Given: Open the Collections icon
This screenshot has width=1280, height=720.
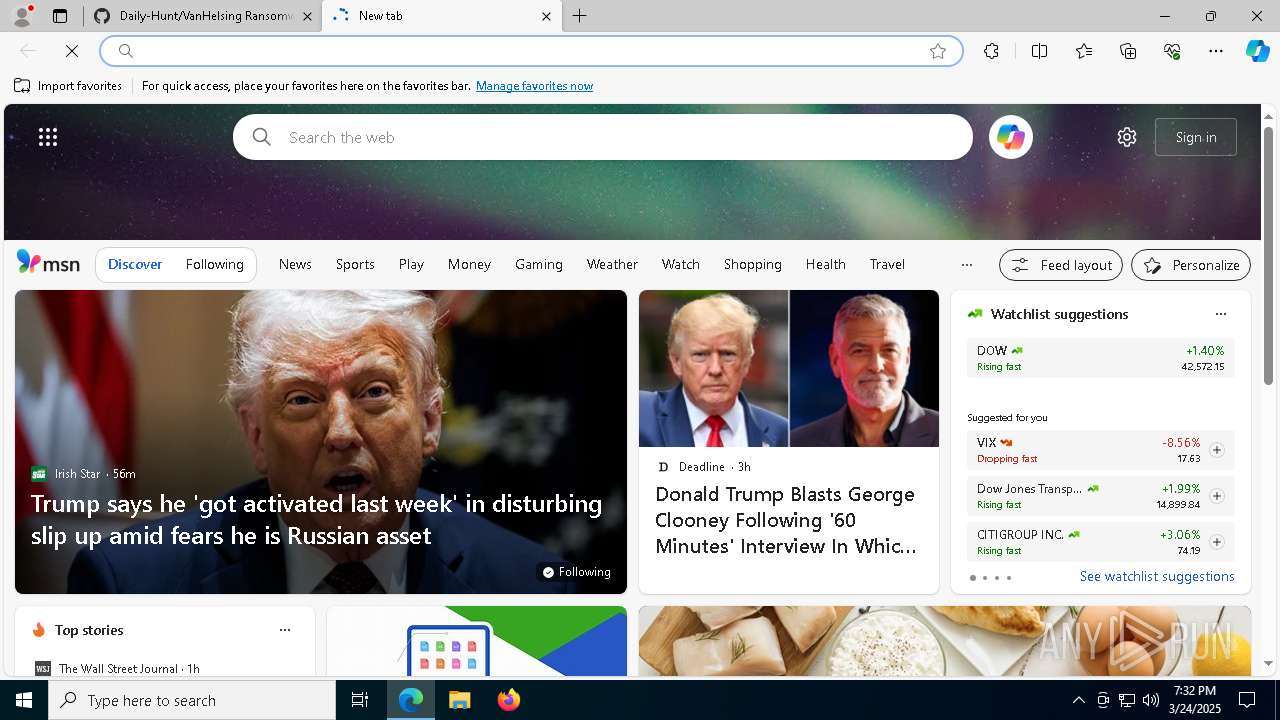Looking at the screenshot, I should pos(1128,51).
